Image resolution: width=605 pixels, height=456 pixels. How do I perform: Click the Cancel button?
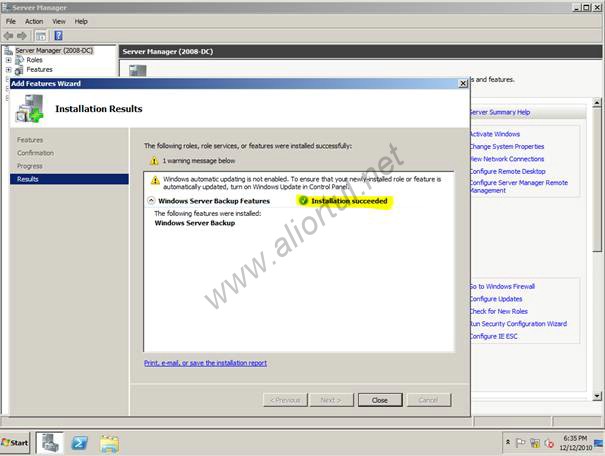coord(428,400)
